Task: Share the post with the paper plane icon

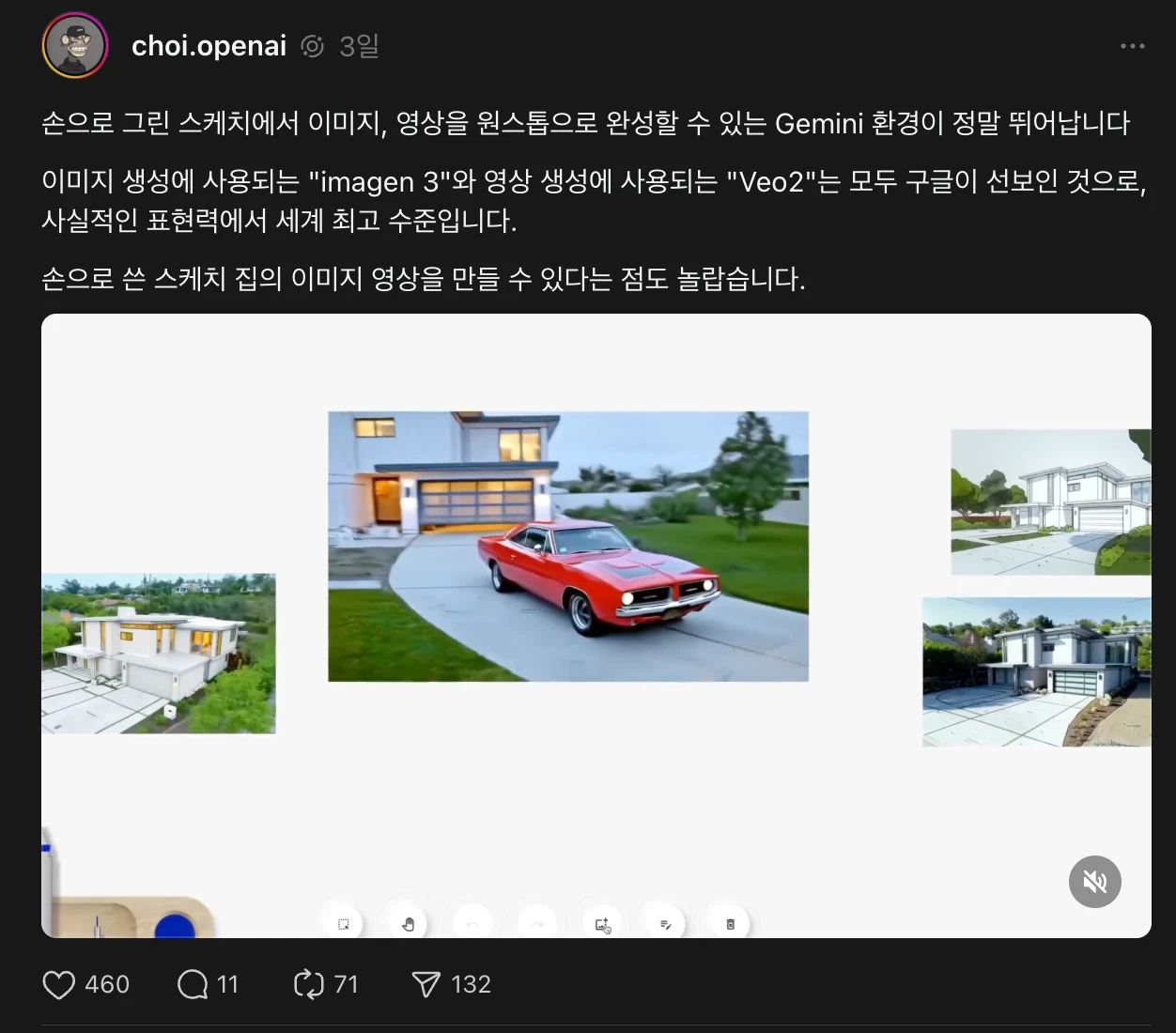Action: pos(426,984)
